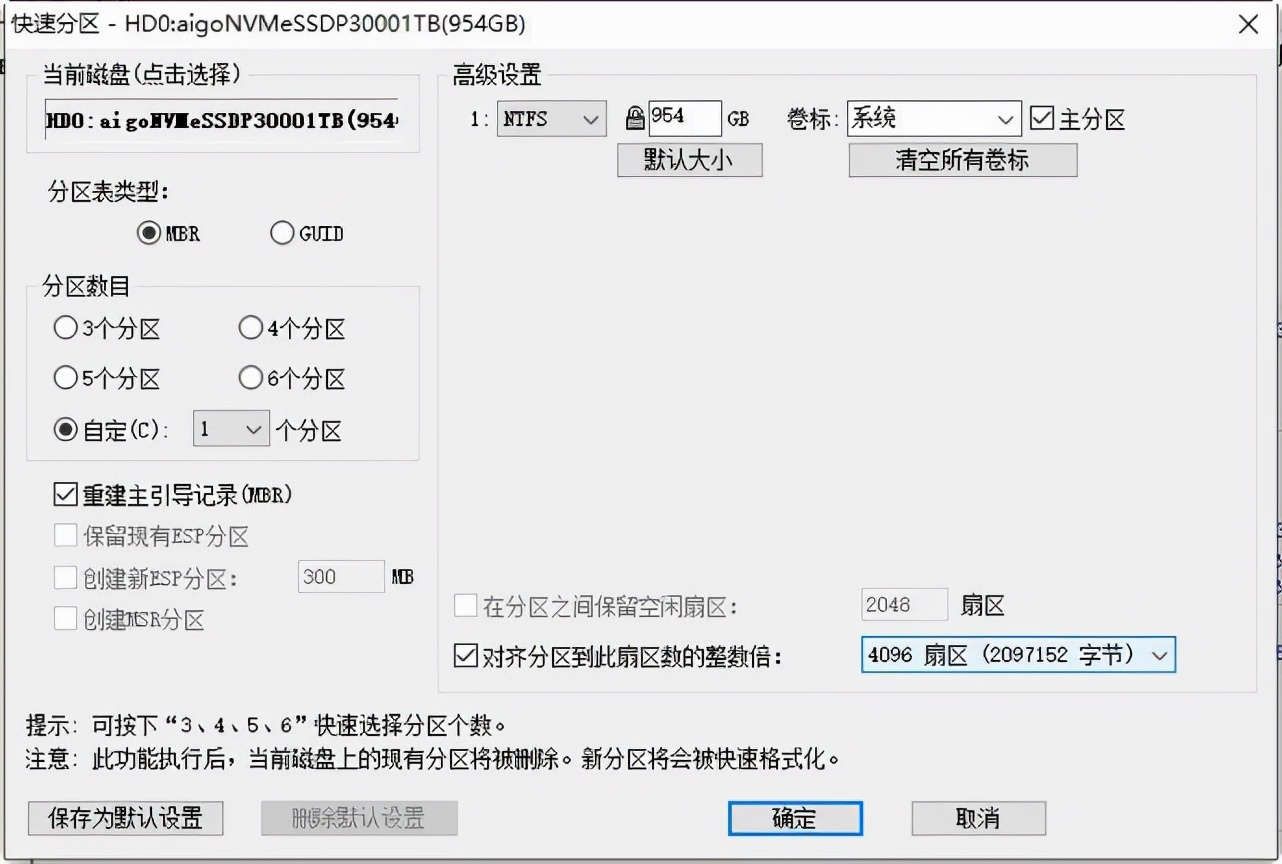Select 自定(C) custom partition count
This screenshot has height=864, width=1282.
[65, 429]
